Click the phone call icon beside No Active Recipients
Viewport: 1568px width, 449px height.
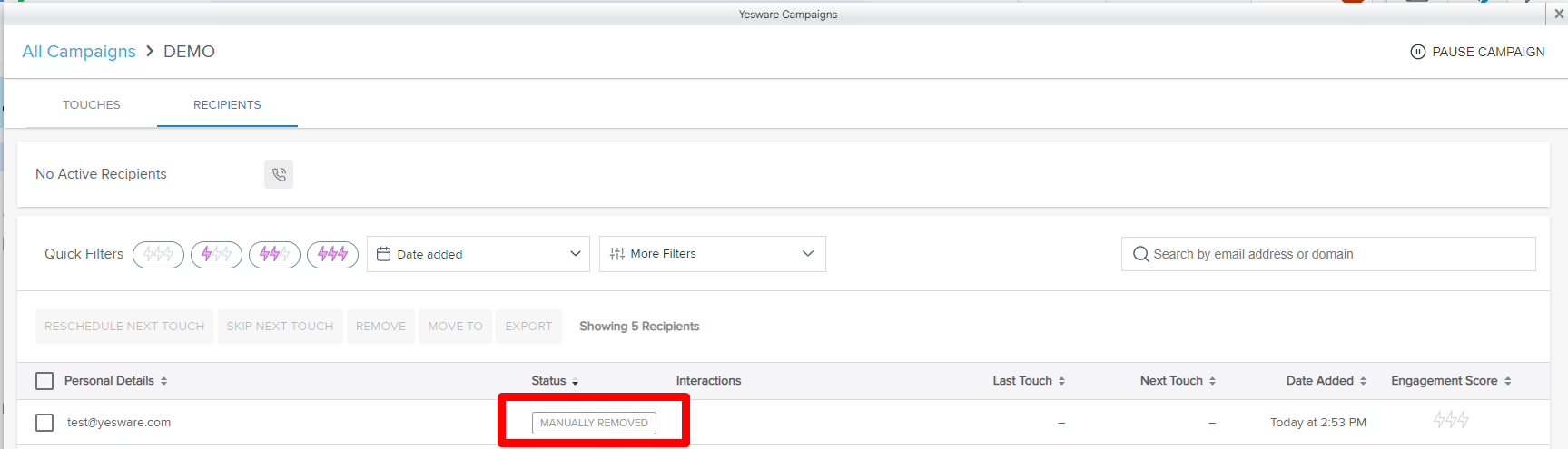tap(279, 174)
